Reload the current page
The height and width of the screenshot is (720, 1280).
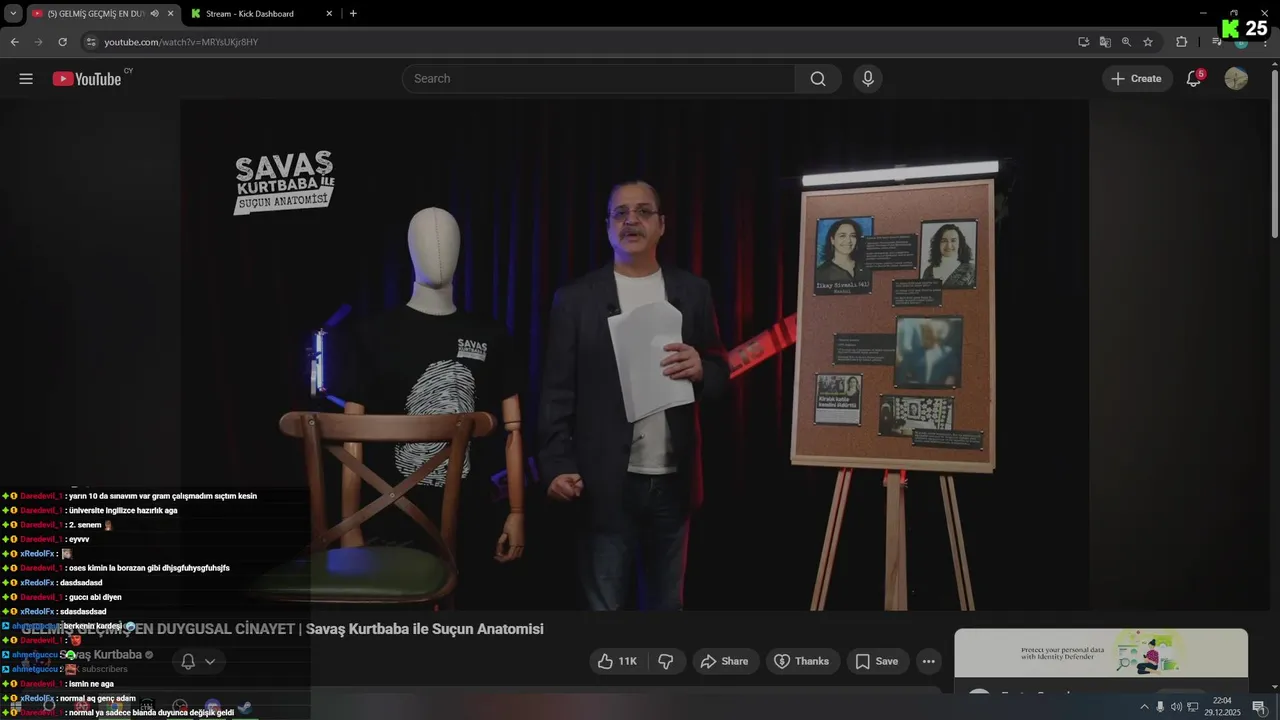click(x=62, y=42)
